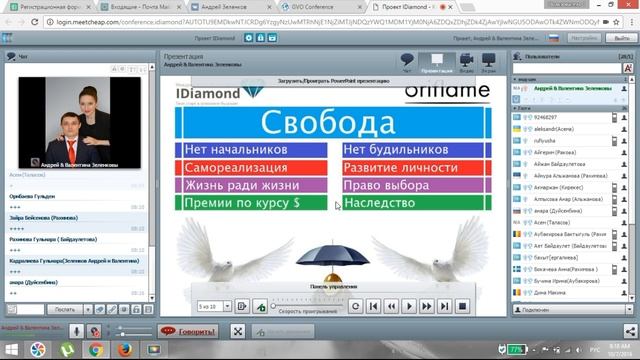Click the chat scrollbar down arrow

point(152,298)
